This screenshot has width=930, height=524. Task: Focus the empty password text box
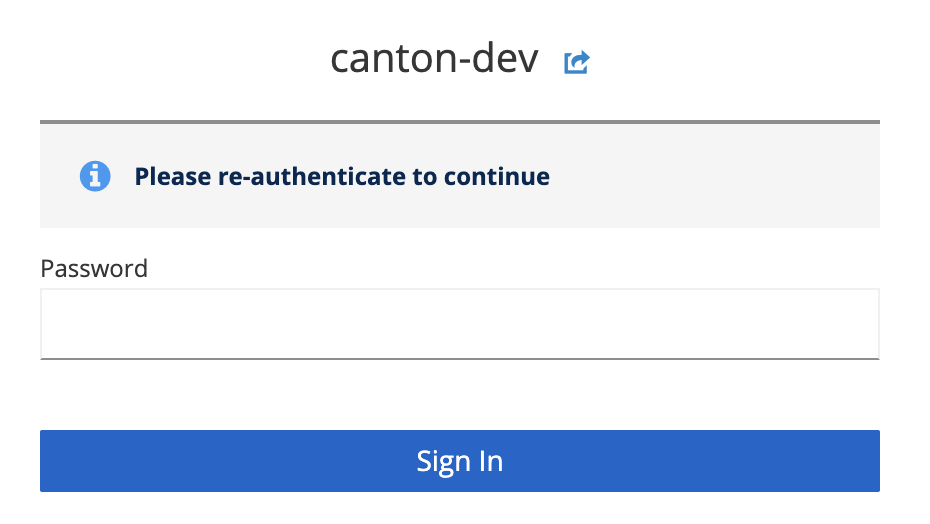point(459,324)
